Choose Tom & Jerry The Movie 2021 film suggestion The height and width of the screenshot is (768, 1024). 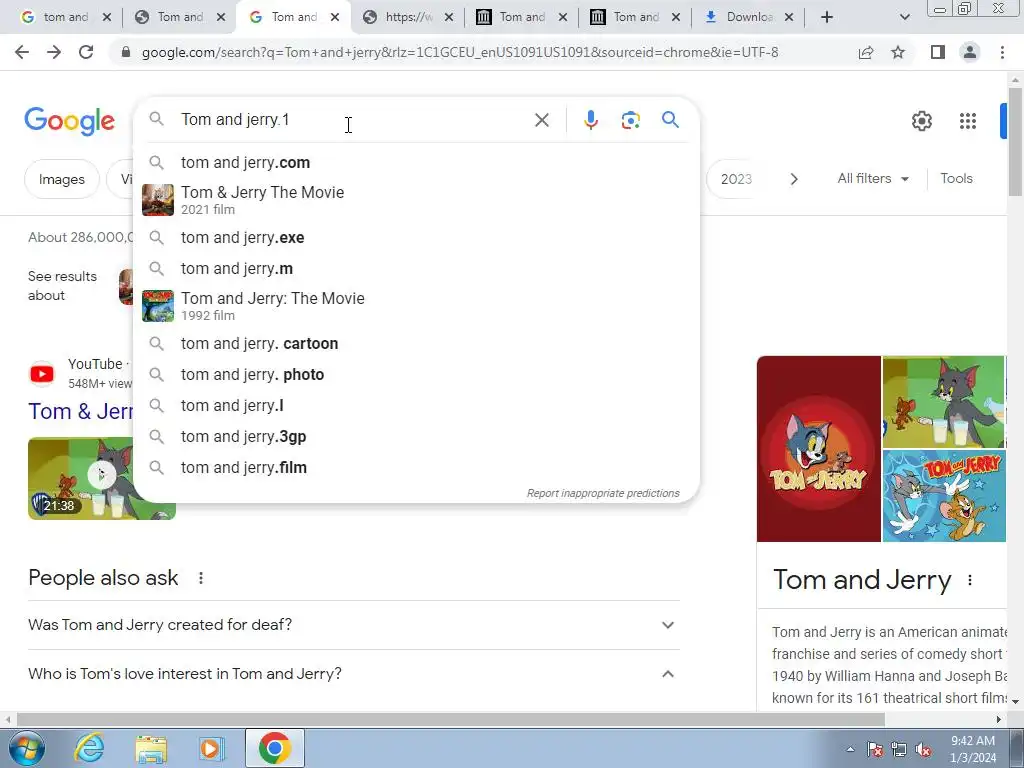pyautogui.click(x=416, y=200)
